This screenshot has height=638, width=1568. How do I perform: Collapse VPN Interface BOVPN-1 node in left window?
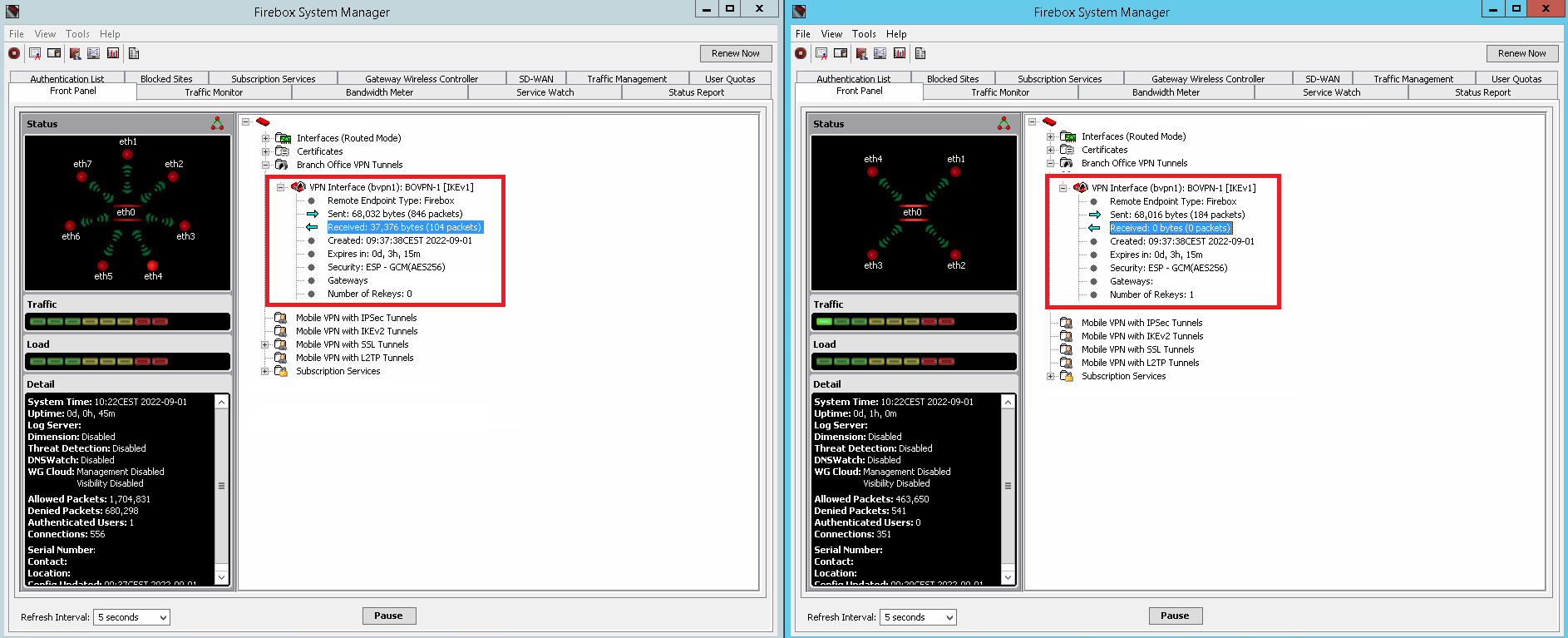point(281,187)
